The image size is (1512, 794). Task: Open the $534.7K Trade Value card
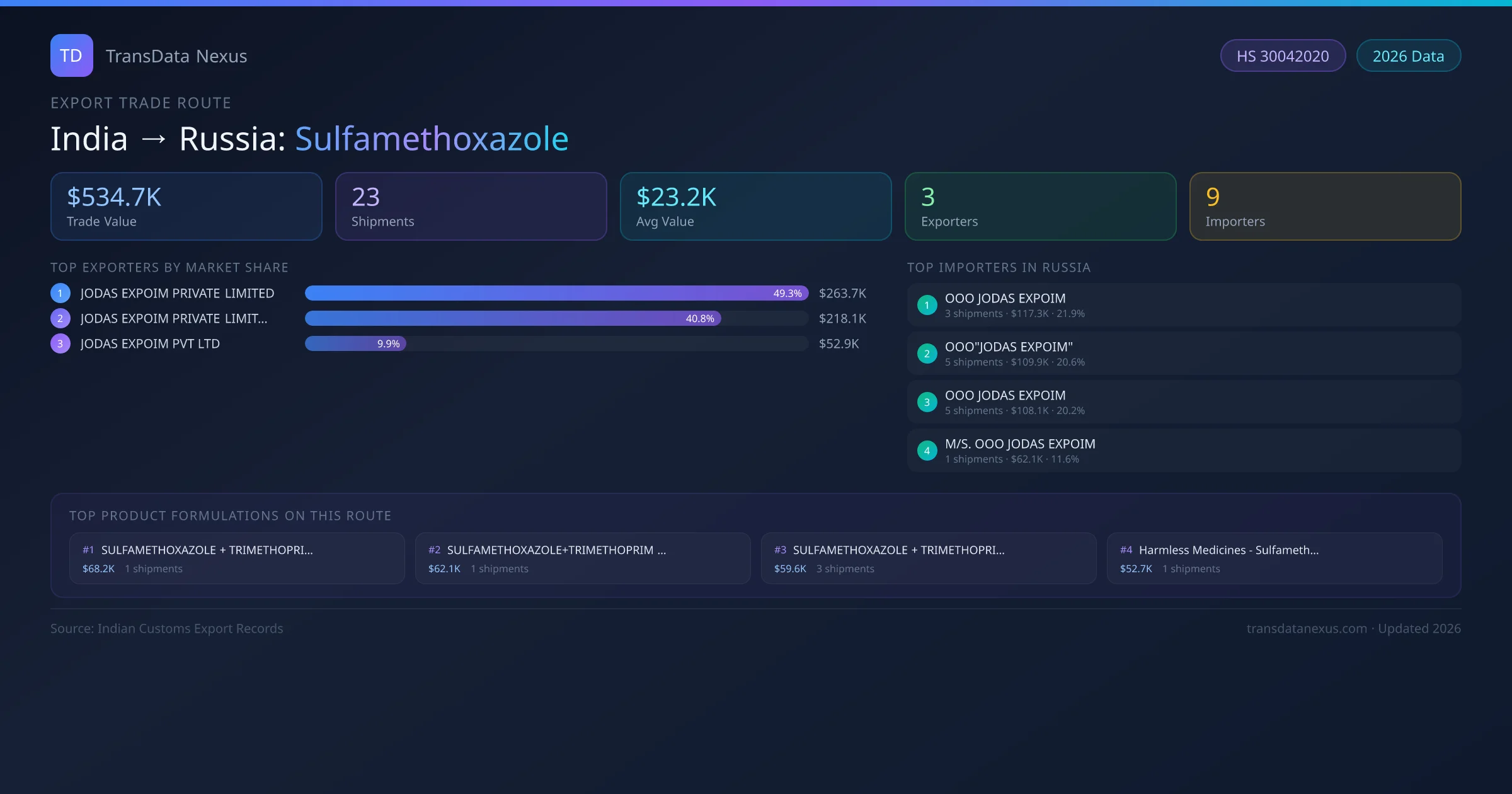[186, 206]
